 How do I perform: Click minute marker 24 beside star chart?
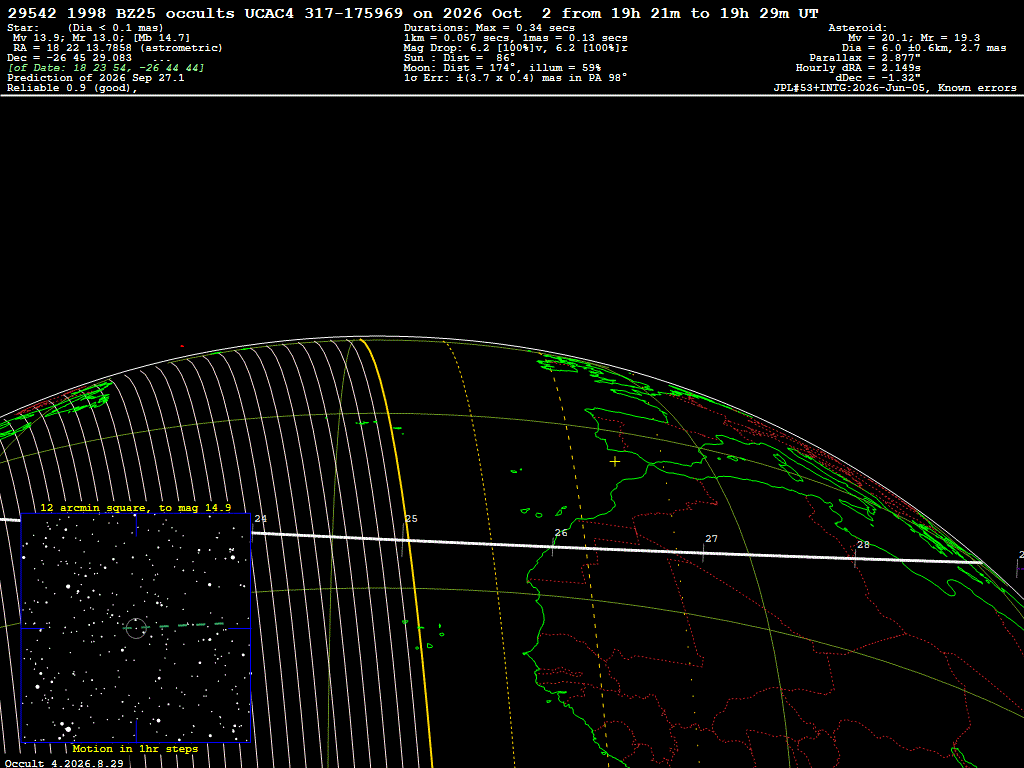coord(261,519)
